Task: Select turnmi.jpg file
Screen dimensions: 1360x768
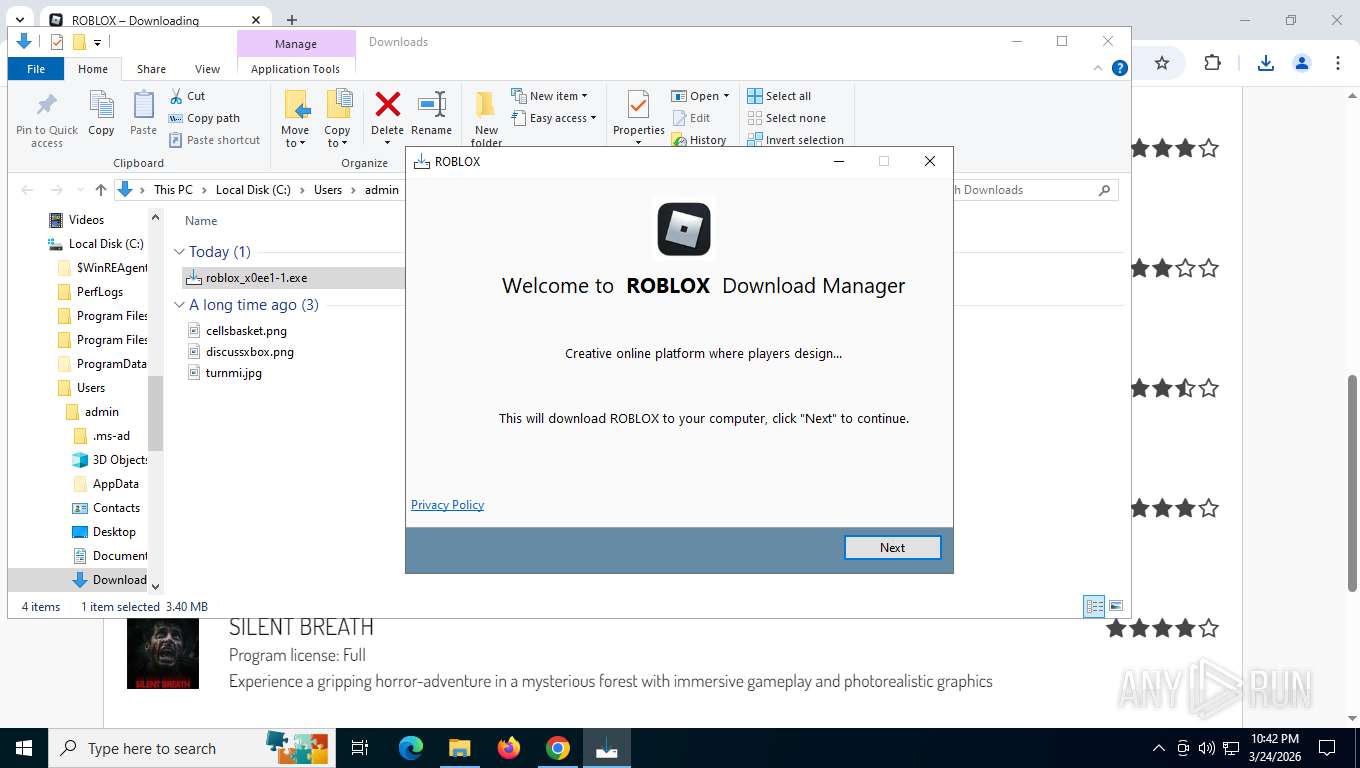Action: point(234,373)
